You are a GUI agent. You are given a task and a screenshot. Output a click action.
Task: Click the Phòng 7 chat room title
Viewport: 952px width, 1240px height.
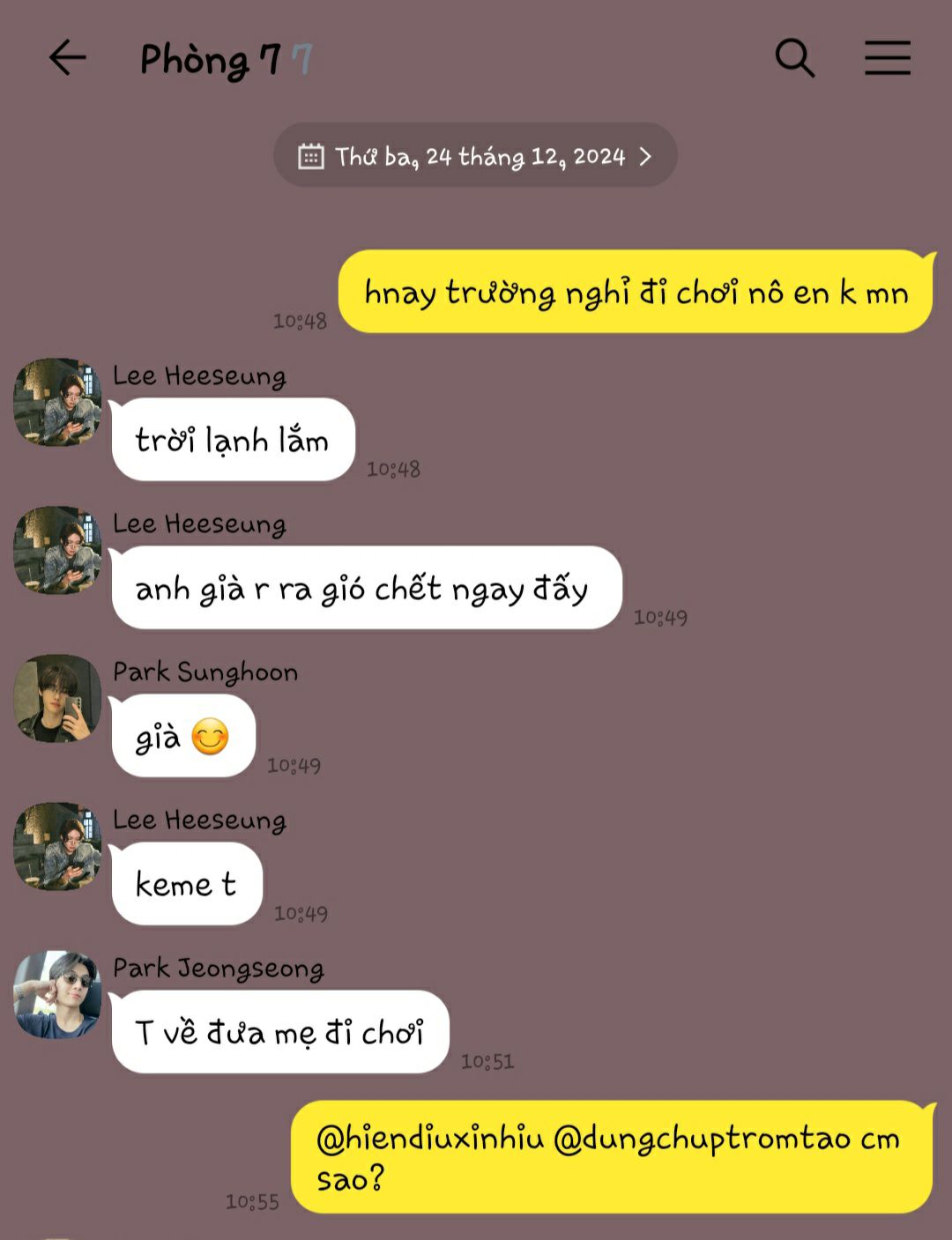tap(211, 60)
